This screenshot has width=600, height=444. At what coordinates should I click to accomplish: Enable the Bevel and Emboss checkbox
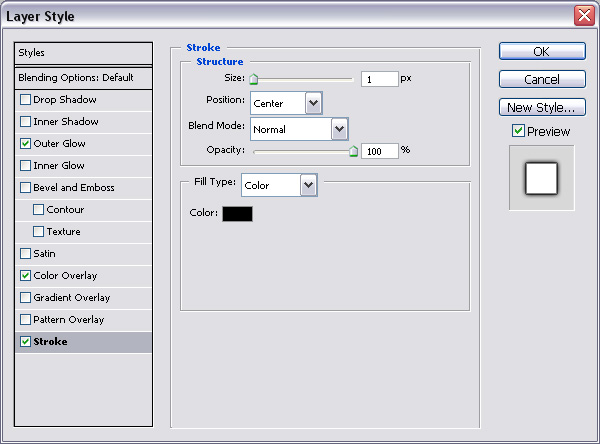coord(25,187)
